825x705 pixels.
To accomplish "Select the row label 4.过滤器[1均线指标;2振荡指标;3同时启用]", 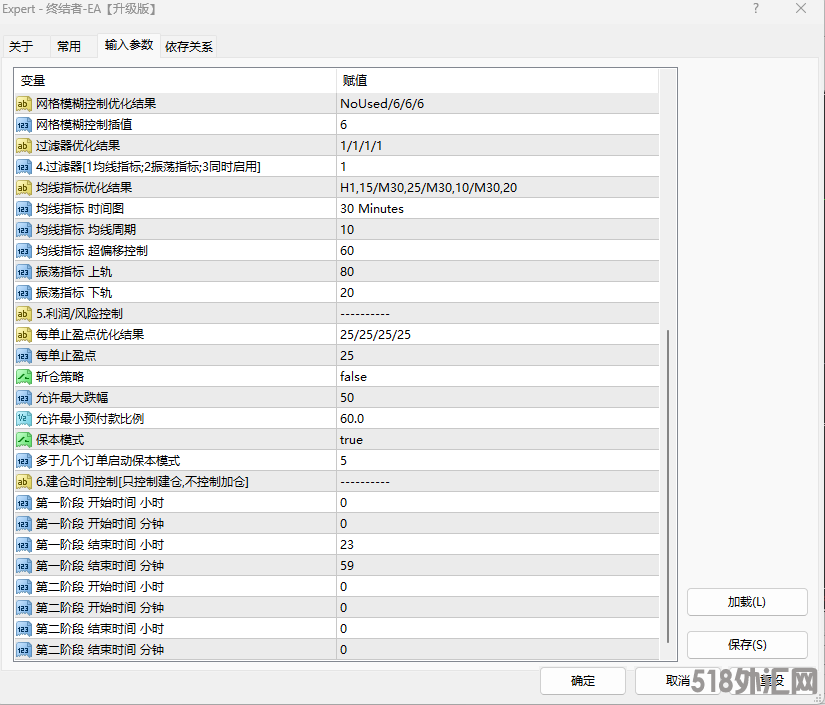I will [x=148, y=167].
